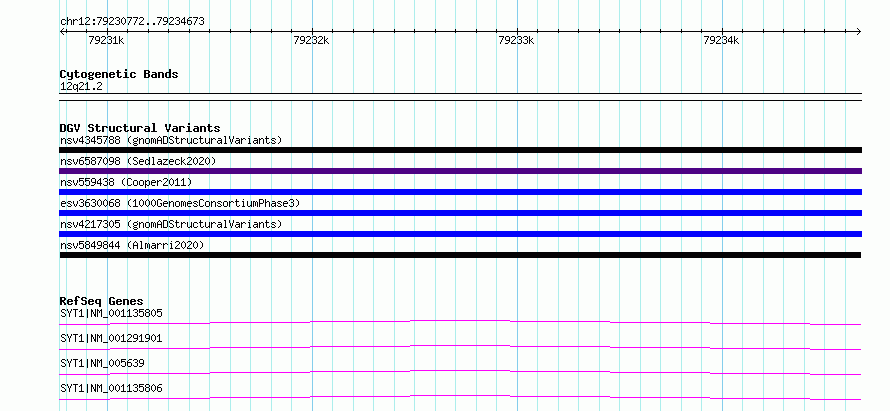Open nsv4217305 gnomAD variant label
The width and height of the screenshot is (890, 411).
[171, 224]
